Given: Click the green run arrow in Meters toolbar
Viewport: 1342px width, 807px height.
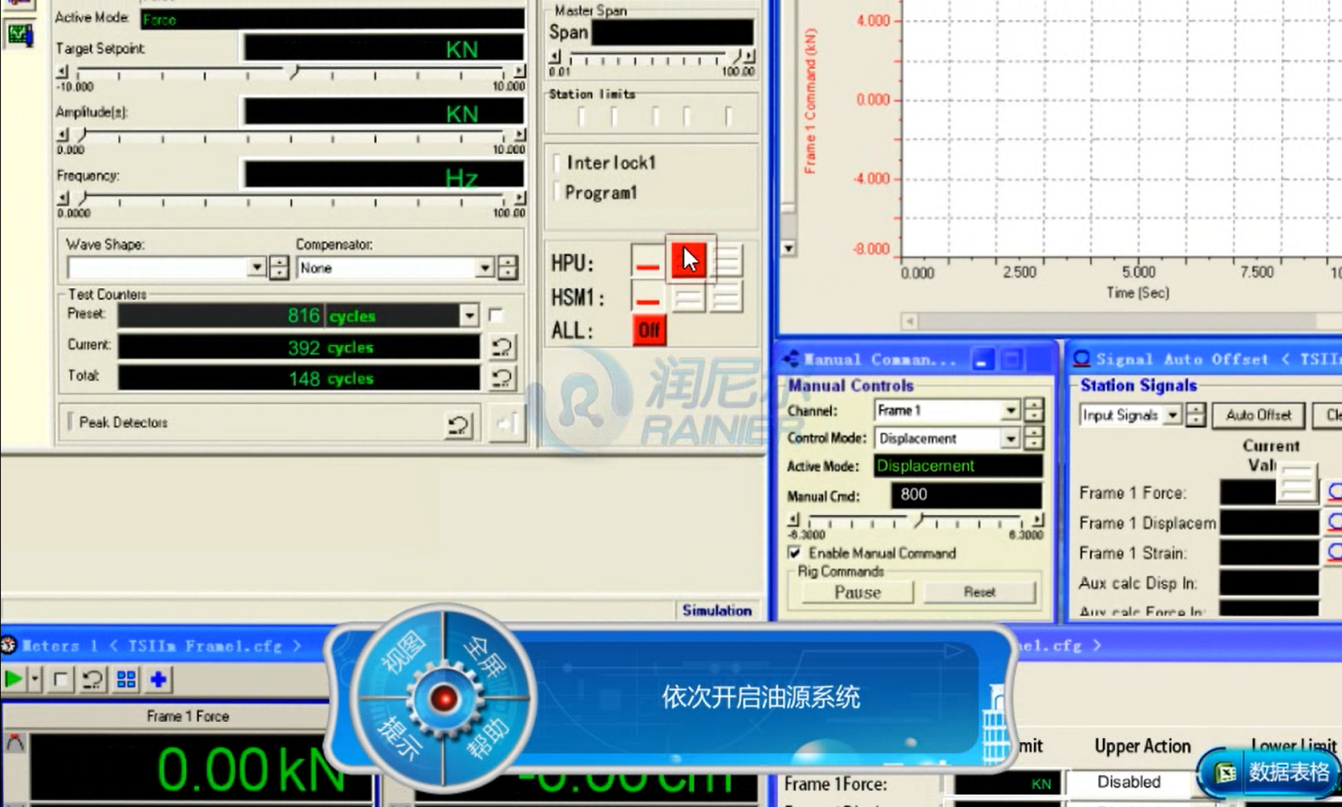Looking at the screenshot, I should 14,680.
